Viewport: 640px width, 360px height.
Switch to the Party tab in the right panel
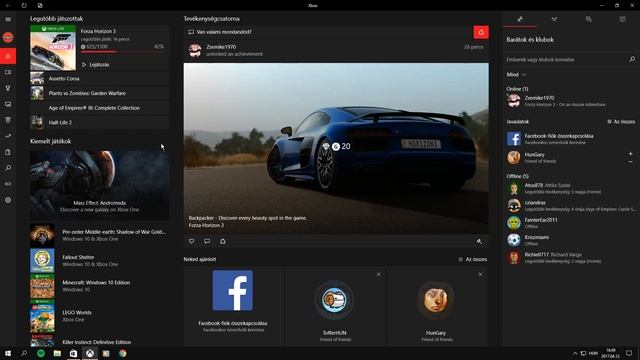[554, 19]
